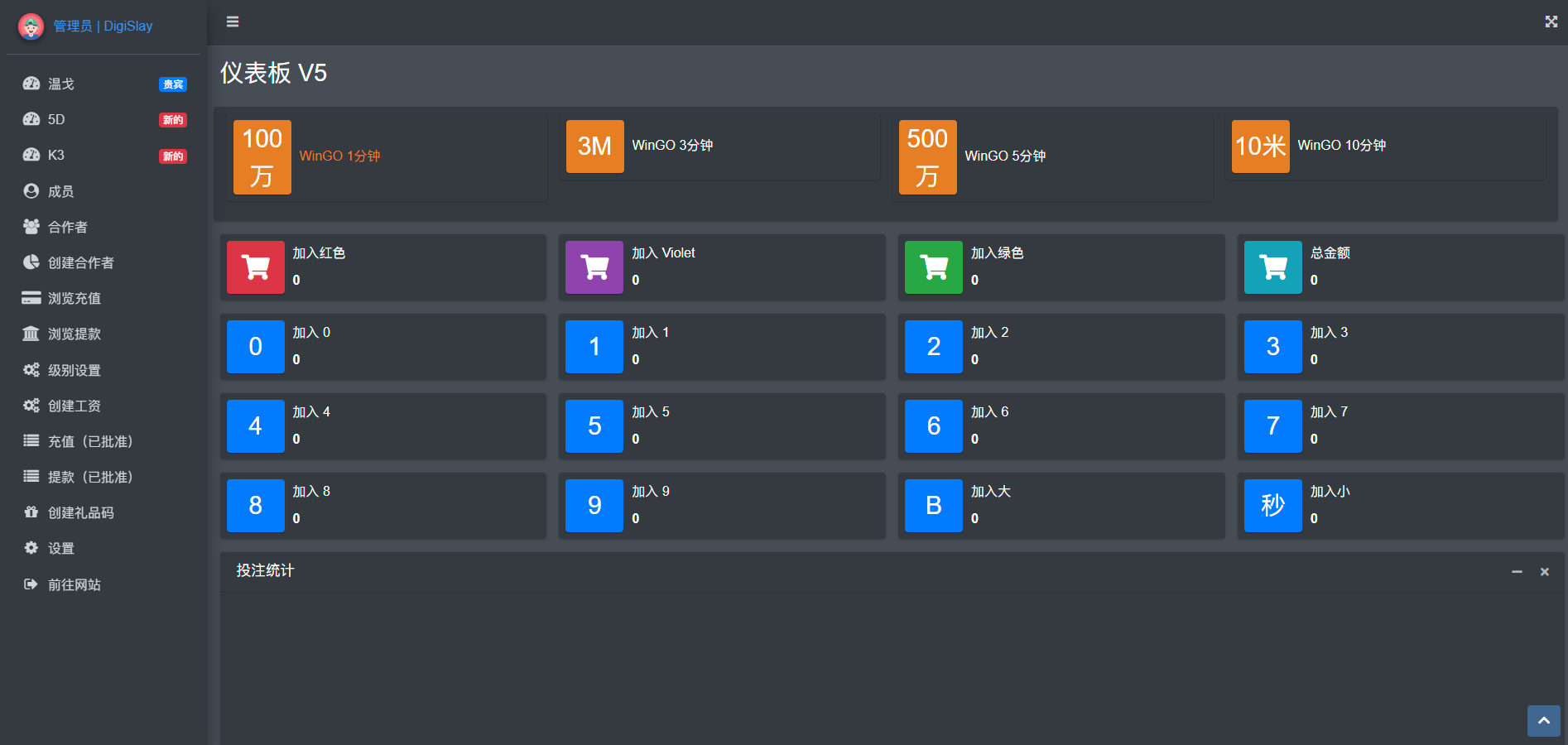This screenshot has height=745, width=1568.
Task: Click the purple 加入 Violet cart icon
Action: pyautogui.click(x=594, y=267)
